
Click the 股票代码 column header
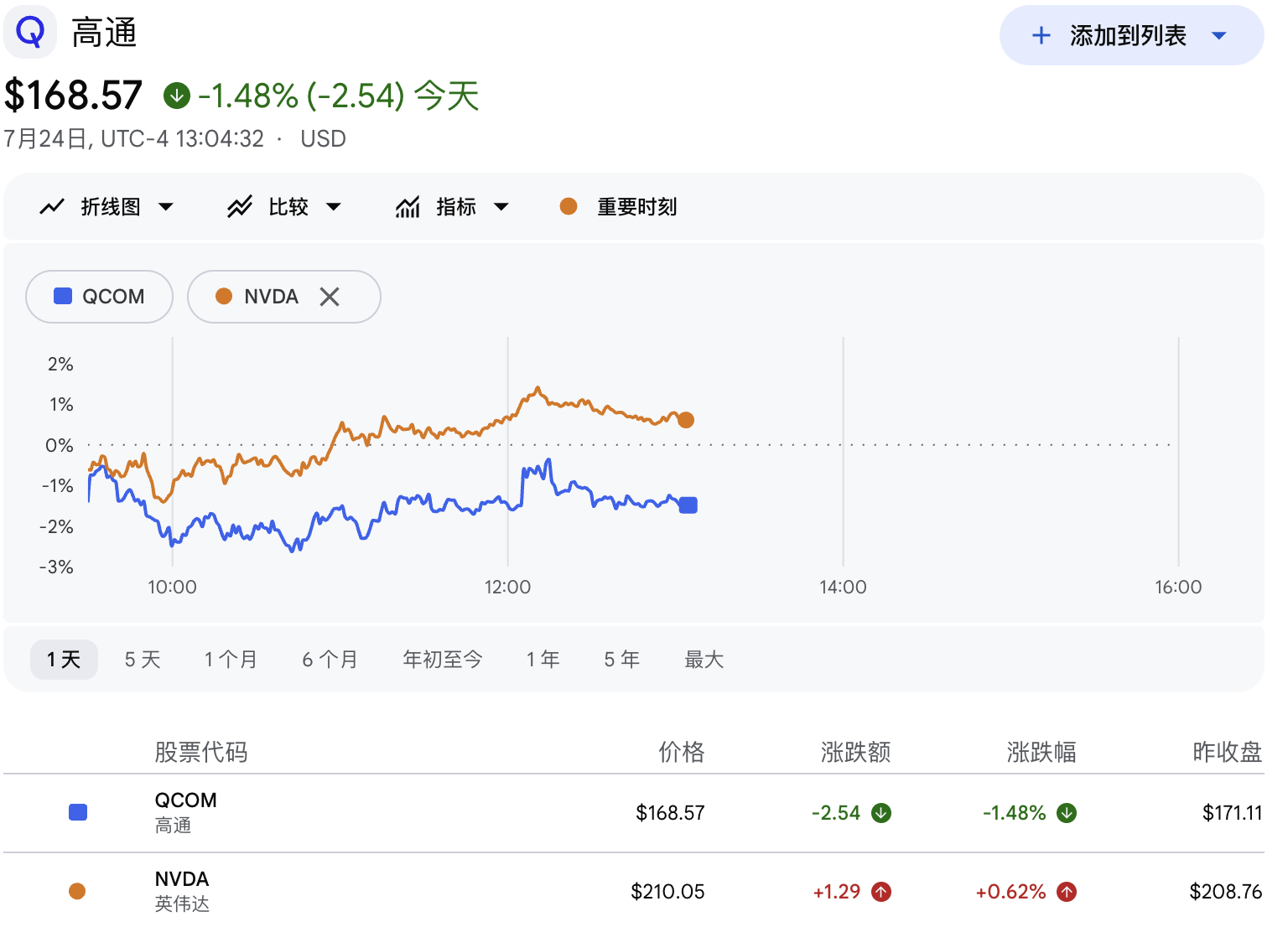(x=201, y=752)
